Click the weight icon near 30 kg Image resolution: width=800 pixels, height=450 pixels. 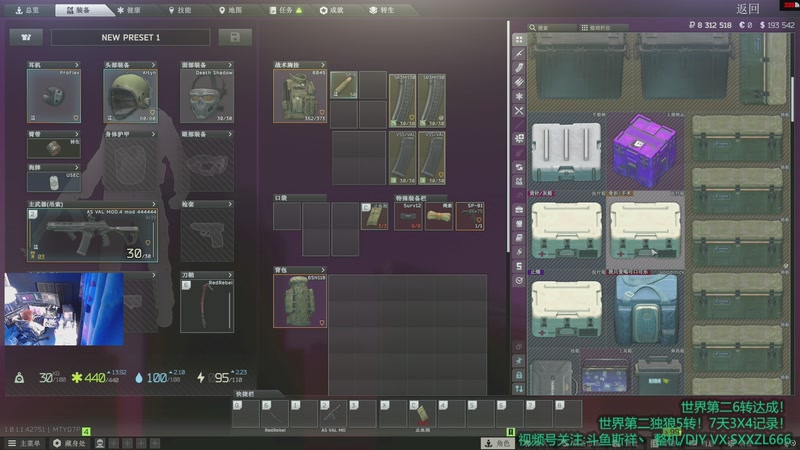19,378
